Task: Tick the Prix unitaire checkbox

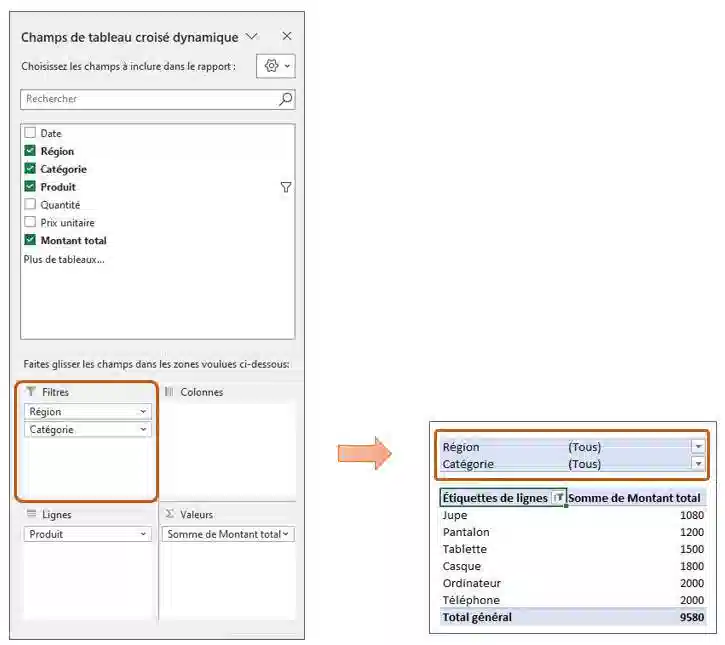Action: pos(30,223)
